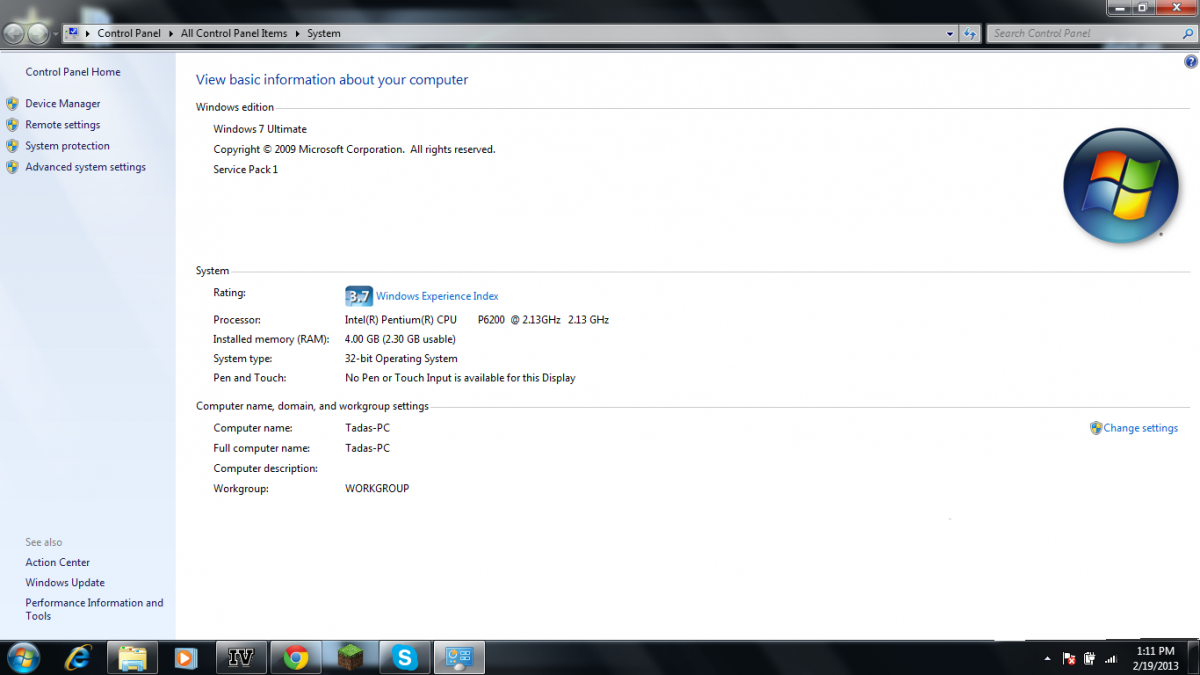Switch to Skype on the taskbar
Screen dimensions: 1200x675
click(405, 657)
